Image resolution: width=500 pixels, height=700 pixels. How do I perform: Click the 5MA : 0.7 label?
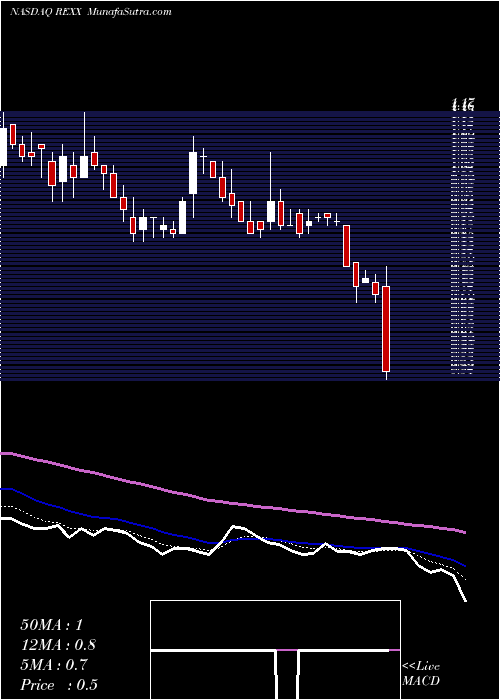click(x=54, y=665)
